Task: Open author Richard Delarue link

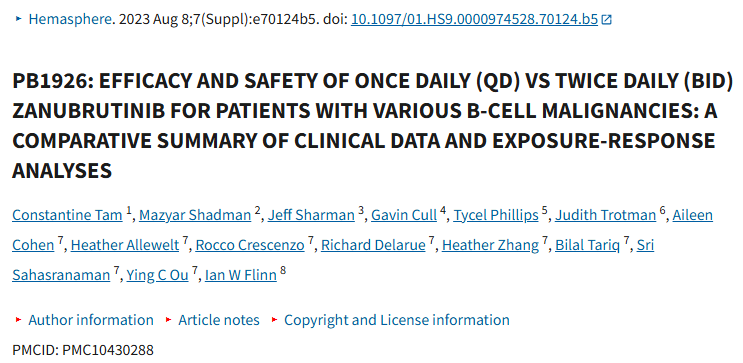Action: pos(373,245)
